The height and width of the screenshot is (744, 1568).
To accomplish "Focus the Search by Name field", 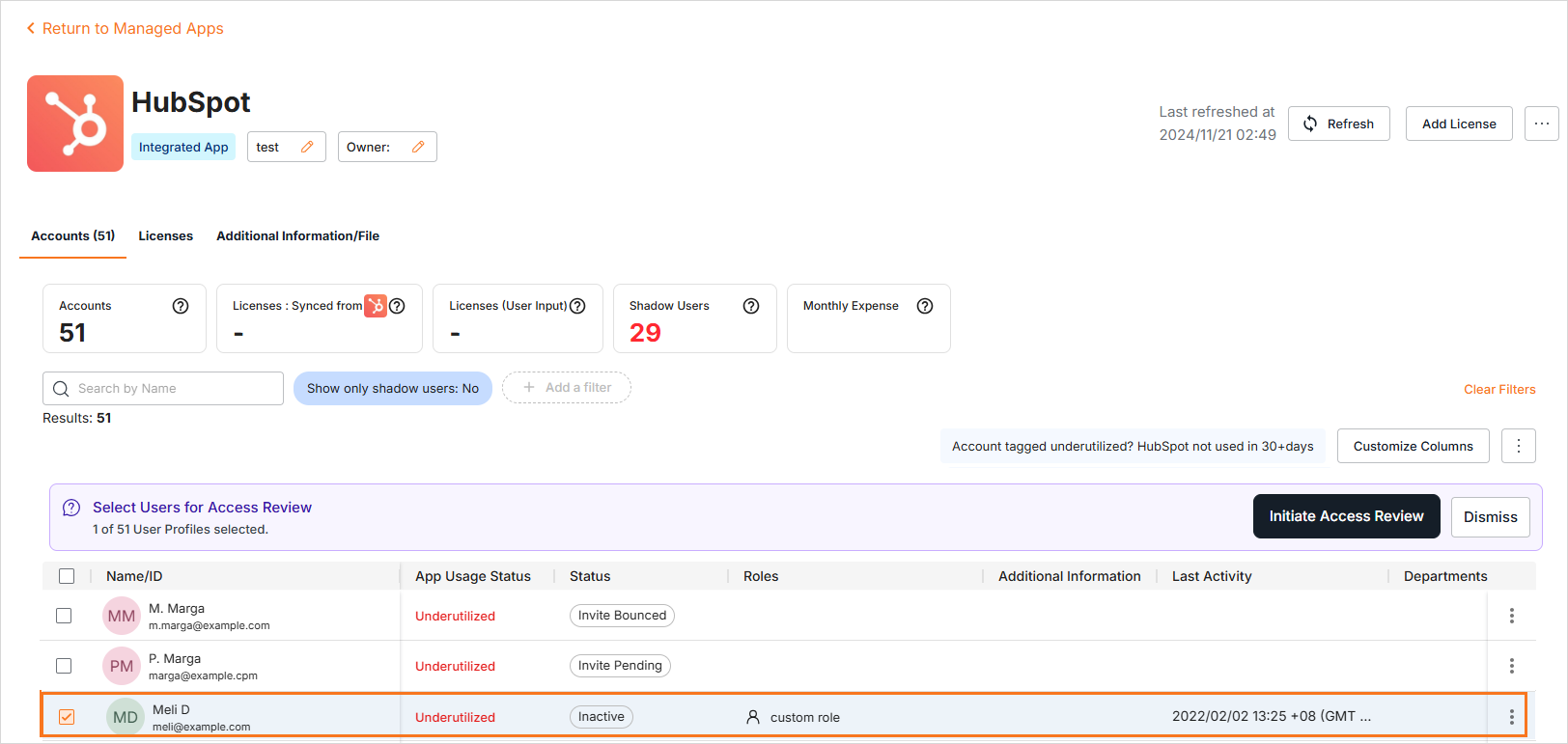I will tap(163, 388).
